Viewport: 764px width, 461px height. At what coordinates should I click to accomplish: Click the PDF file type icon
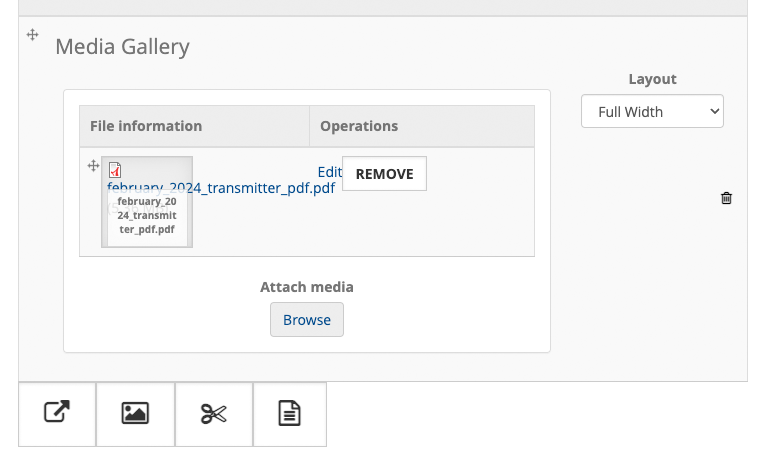[x=115, y=170]
